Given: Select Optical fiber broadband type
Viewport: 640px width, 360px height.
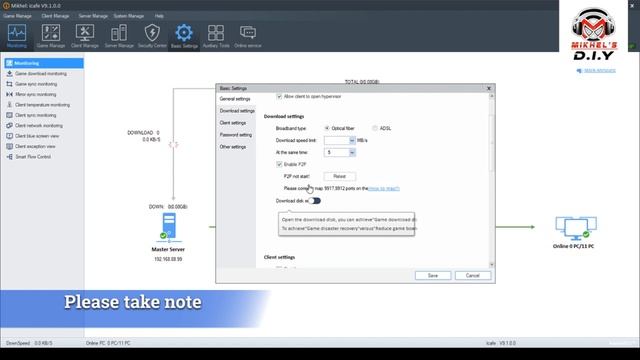Looking at the screenshot, I should 327,128.
